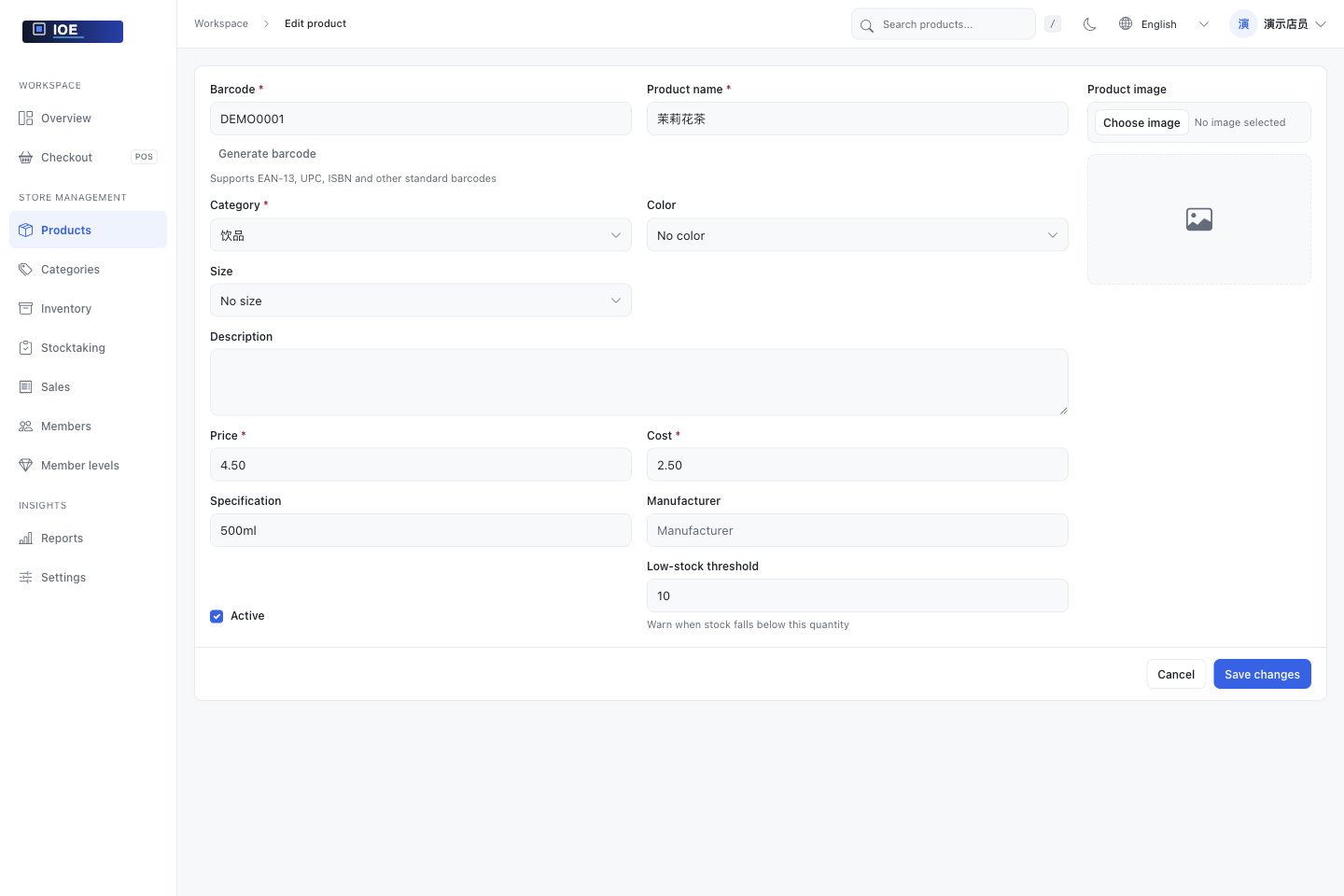
Task: Open the Category dropdown
Action: 421,235
